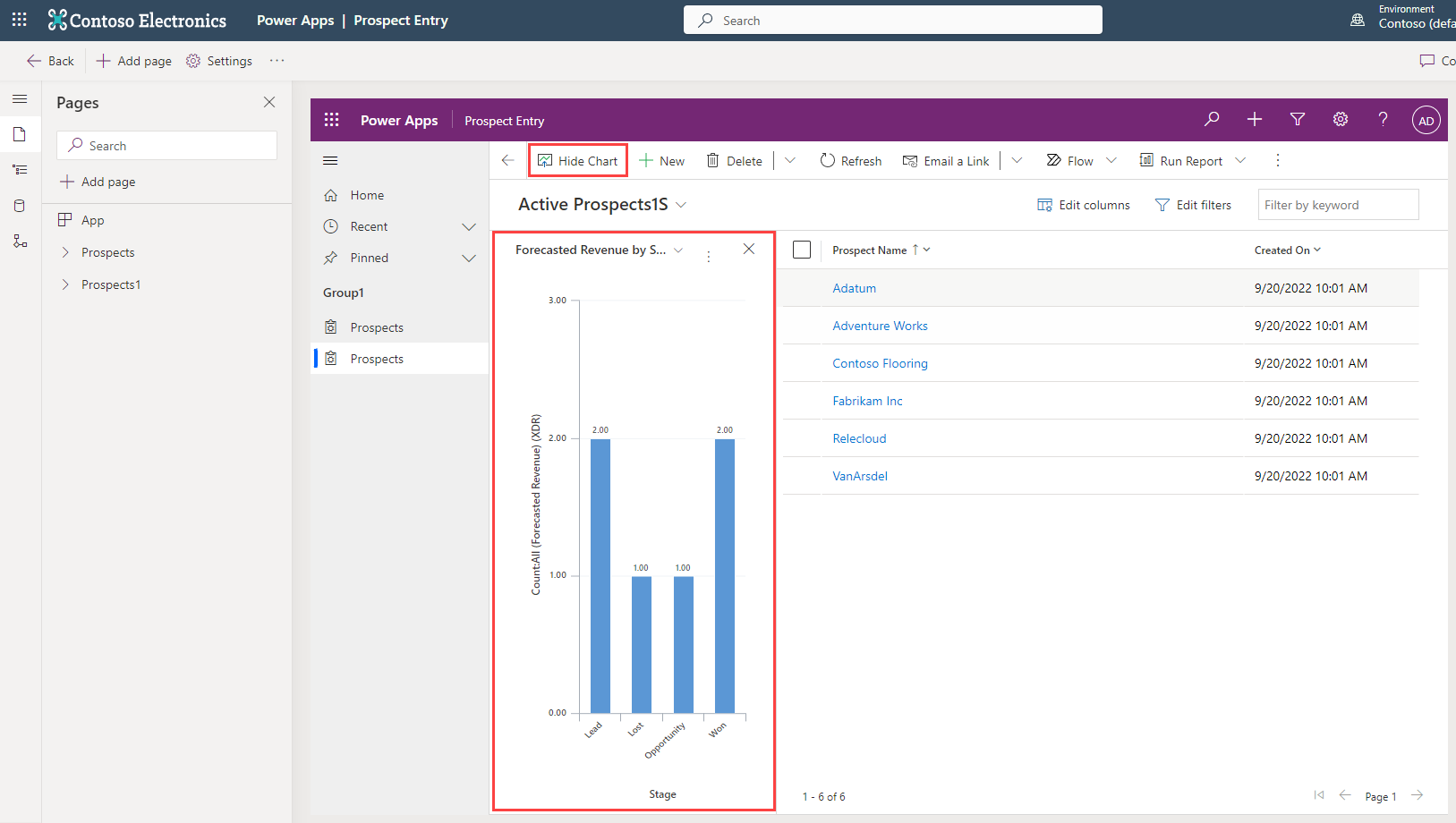Image resolution: width=1456 pixels, height=823 pixels.
Task: Click Edit filters
Action: pyautogui.click(x=1193, y=205)
